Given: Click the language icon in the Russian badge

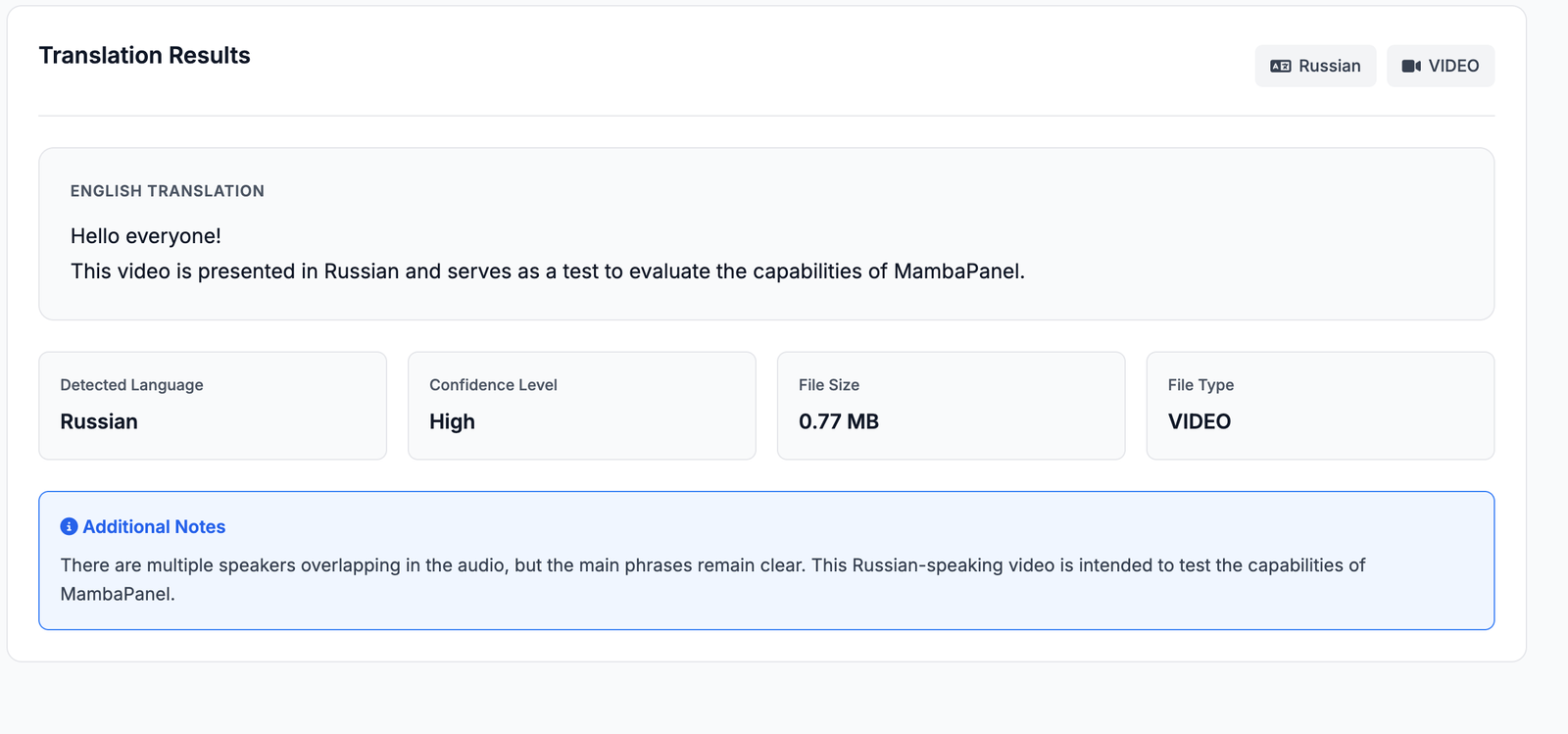Looking at the screenshot, I should (x=1280, y=66).
